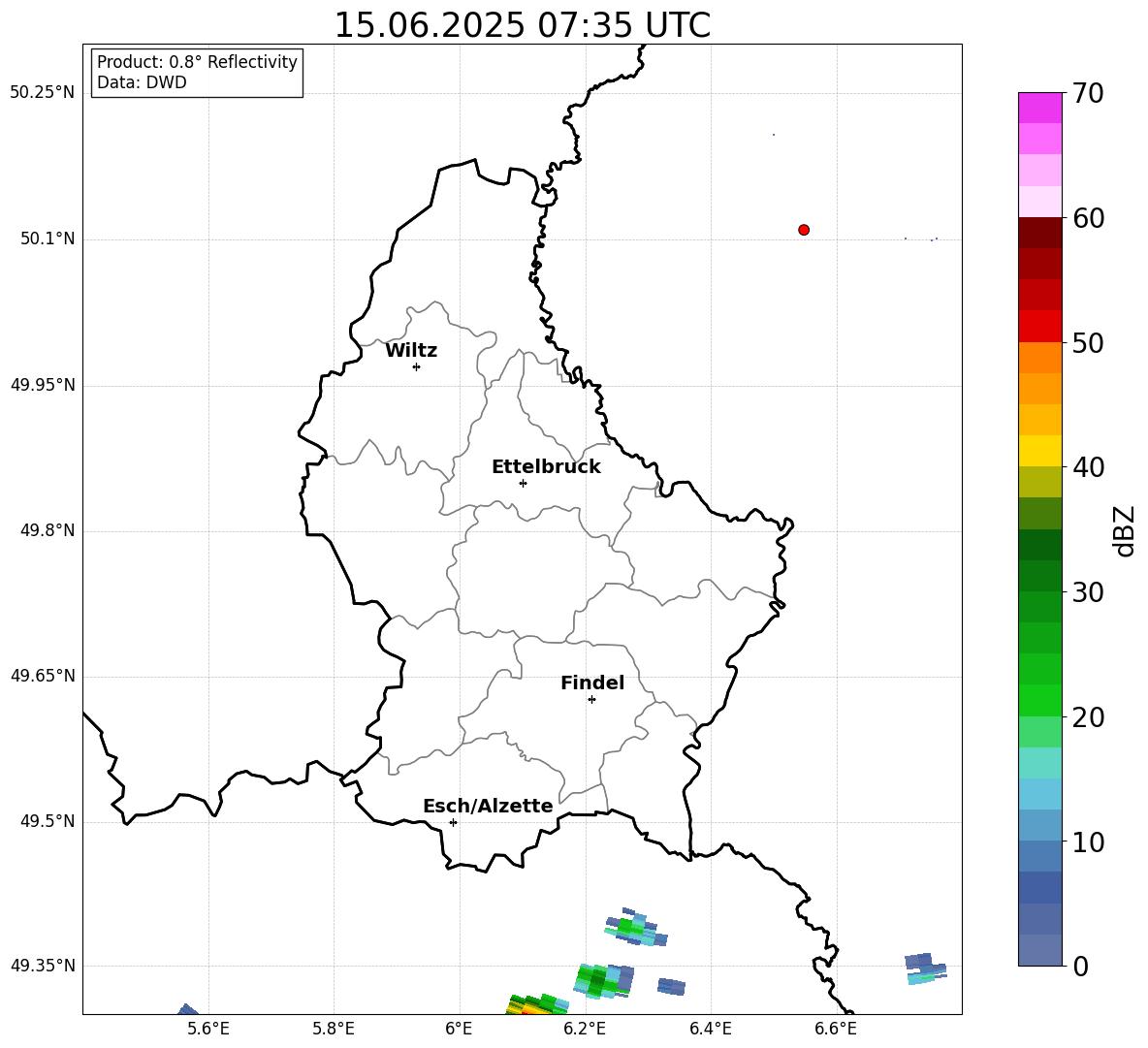Screen dimensions: 1148x1048
Task: Click the 6.4°E longitude label
Action: (710, 1029)
